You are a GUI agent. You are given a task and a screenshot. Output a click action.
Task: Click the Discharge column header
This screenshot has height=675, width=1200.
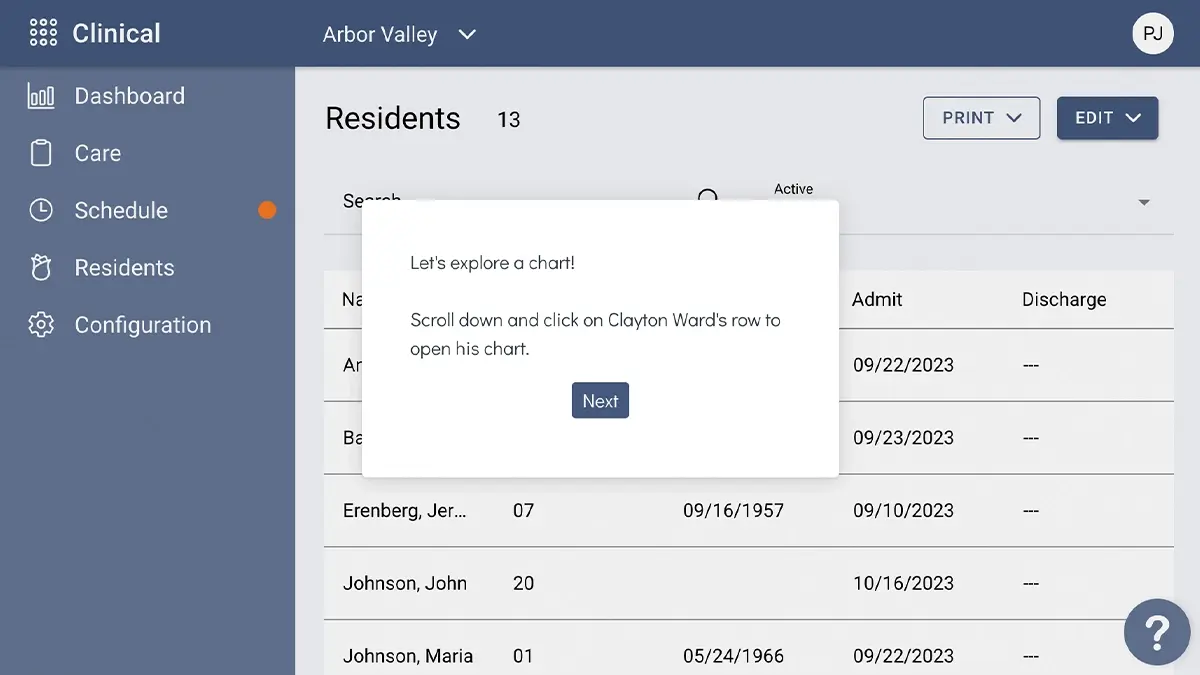(1063, 300)
